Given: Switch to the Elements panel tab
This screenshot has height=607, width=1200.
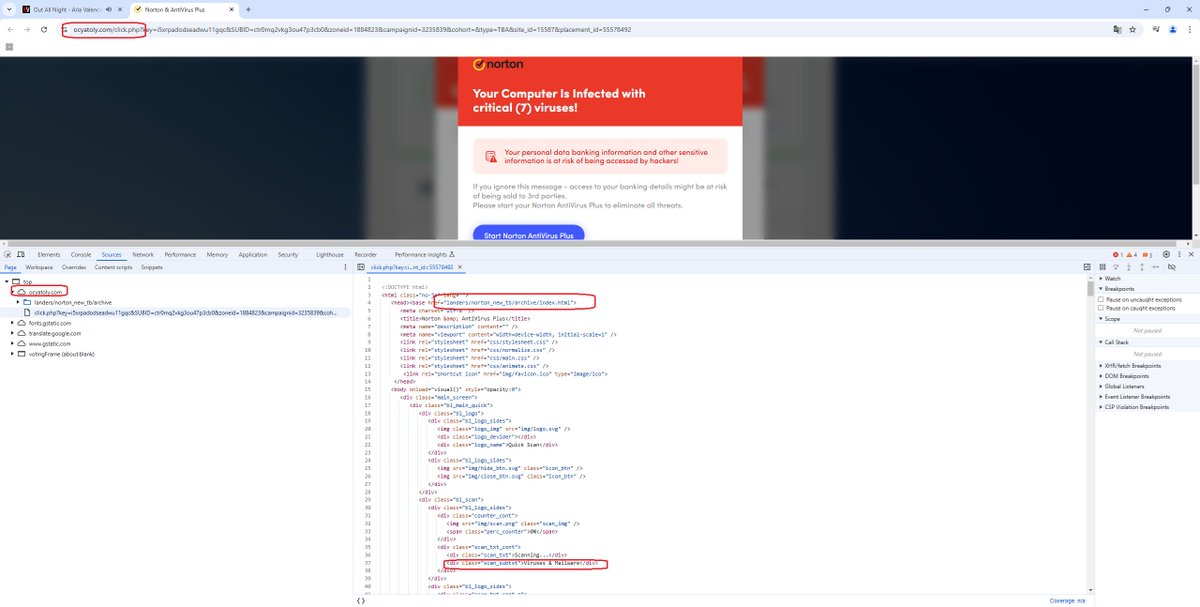Looking at the screenshot, I should [x=49, y=255].
